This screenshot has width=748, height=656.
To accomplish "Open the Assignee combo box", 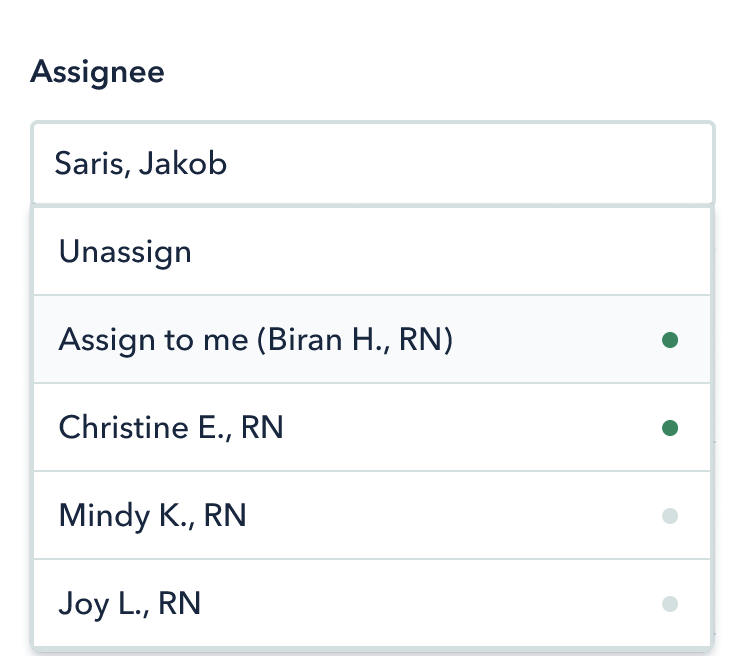I will 372,163.
